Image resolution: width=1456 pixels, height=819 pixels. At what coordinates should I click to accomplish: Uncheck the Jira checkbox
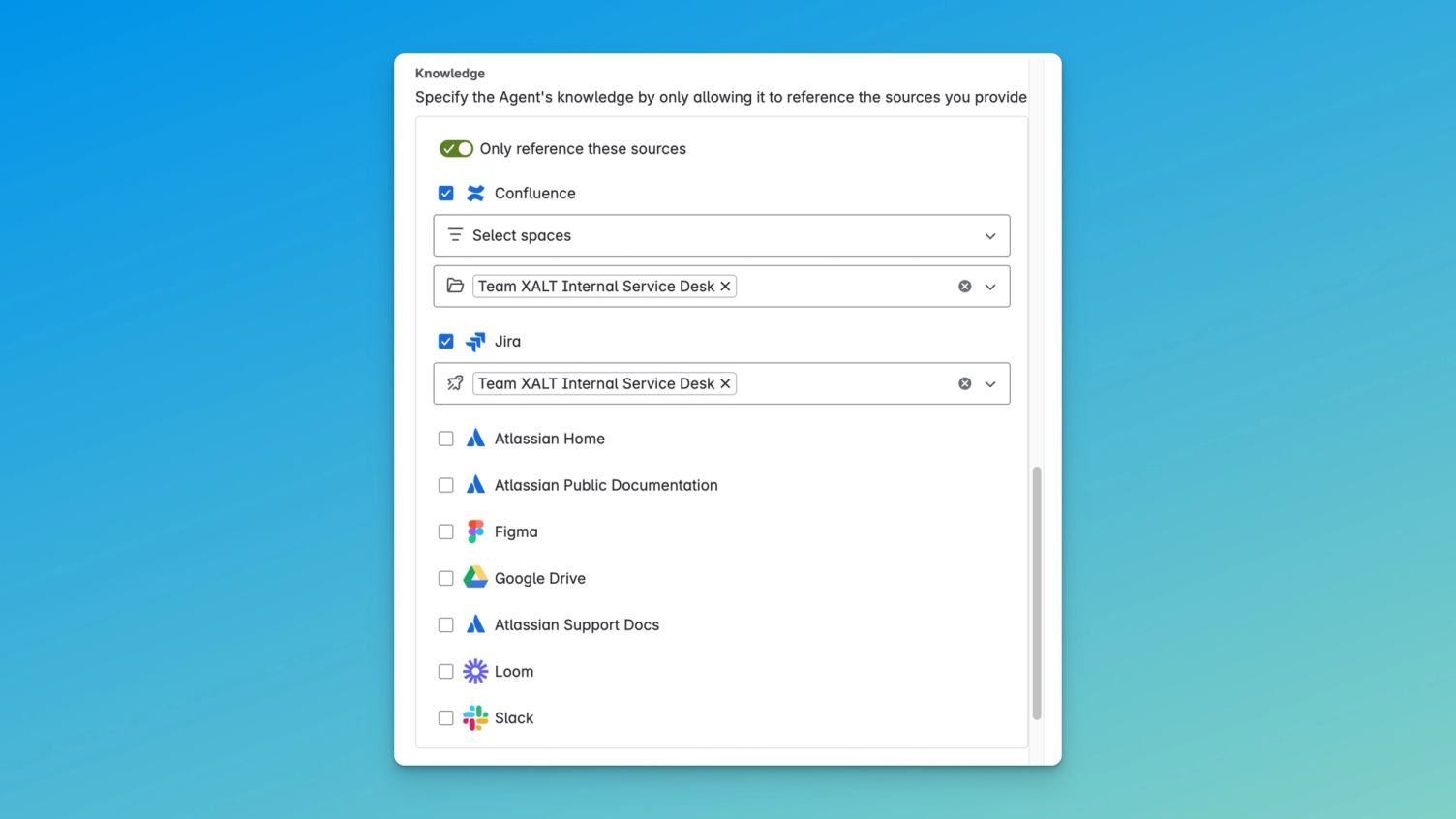445,341
